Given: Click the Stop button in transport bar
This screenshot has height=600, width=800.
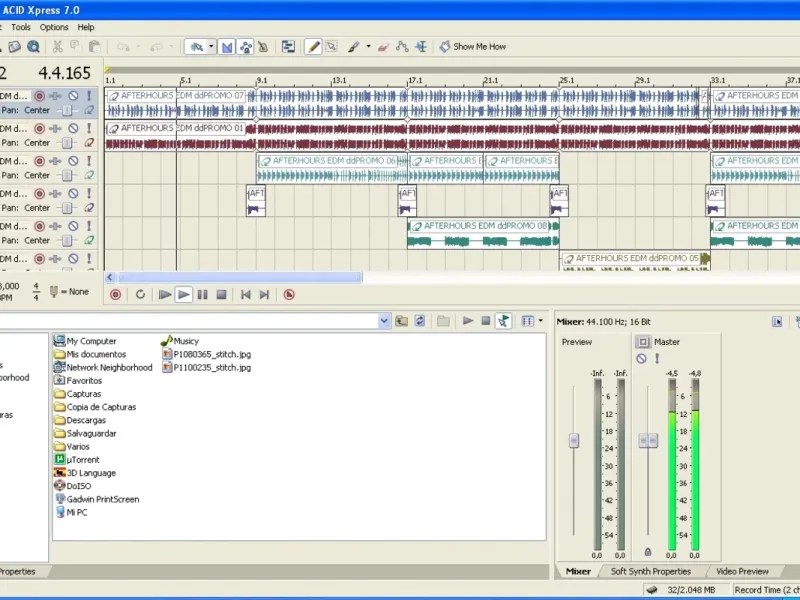Looking at the screenshot, I should pyautogui.click(x=221, y=295).
